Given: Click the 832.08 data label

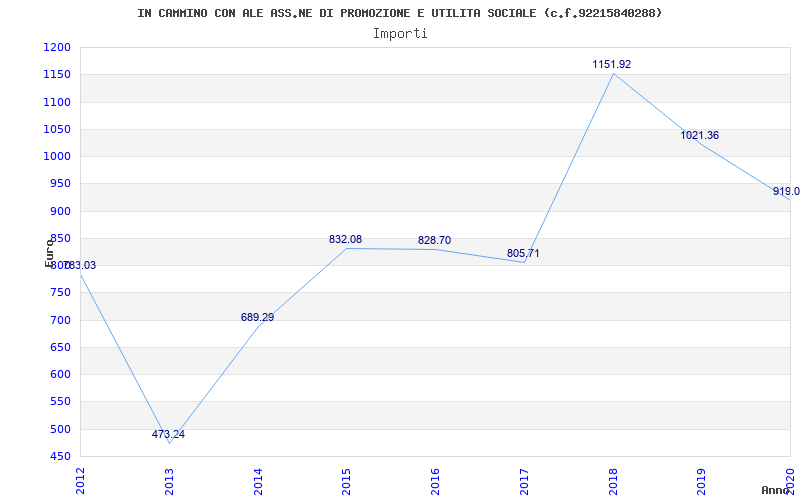Looking at the screenshot, I should (x=345, y=239).
